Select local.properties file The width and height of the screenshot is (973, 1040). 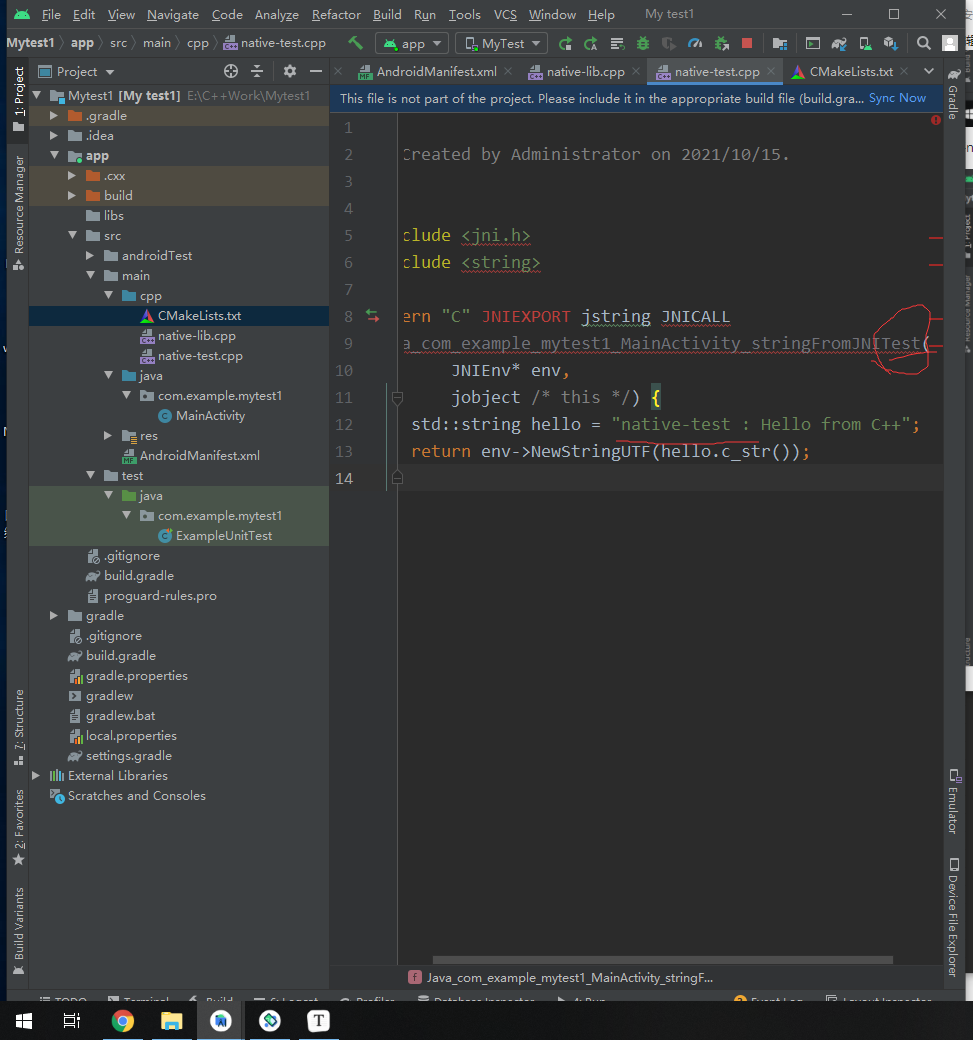pyautogui.click(x=131, y=736)
